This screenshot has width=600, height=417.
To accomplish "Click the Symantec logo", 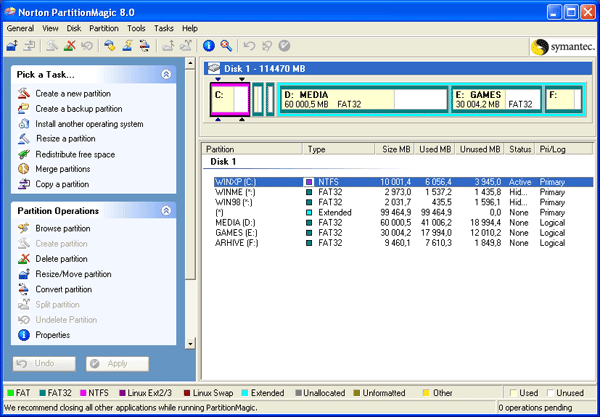I will point(563,47).
